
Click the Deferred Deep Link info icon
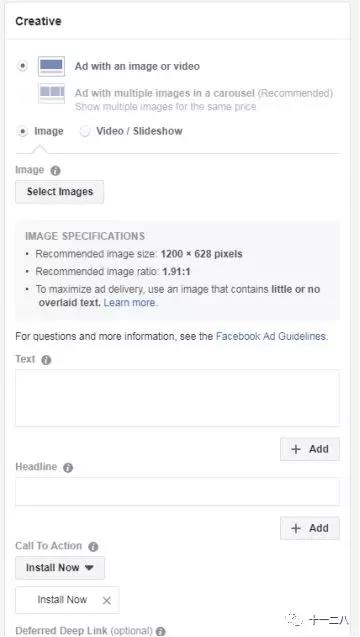click(160, 631)
